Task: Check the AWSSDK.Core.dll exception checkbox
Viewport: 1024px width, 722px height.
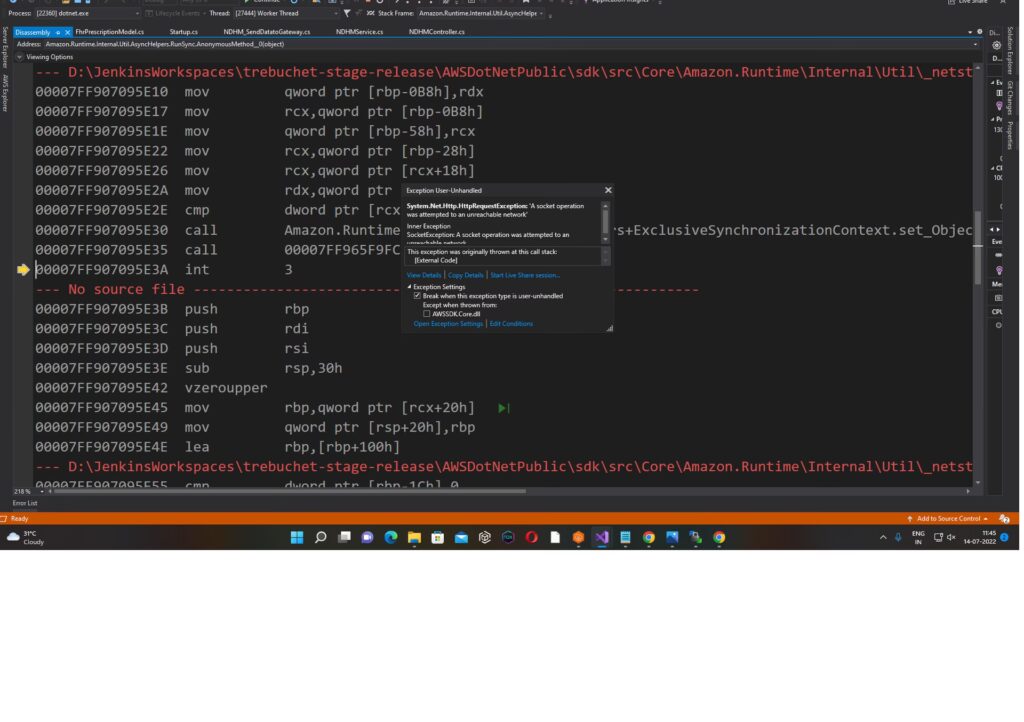Action: [x=427, y=314]
